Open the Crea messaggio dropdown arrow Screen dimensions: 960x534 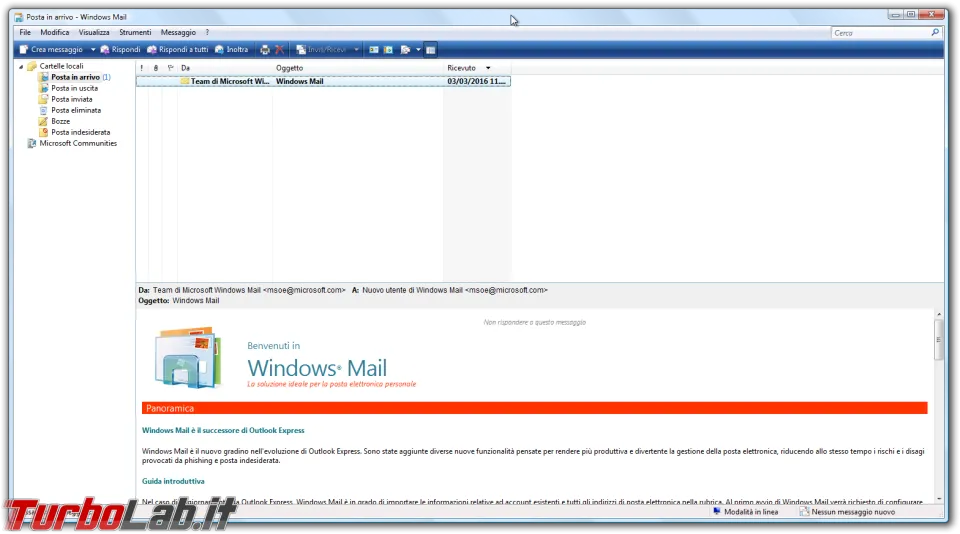point(93,50)
